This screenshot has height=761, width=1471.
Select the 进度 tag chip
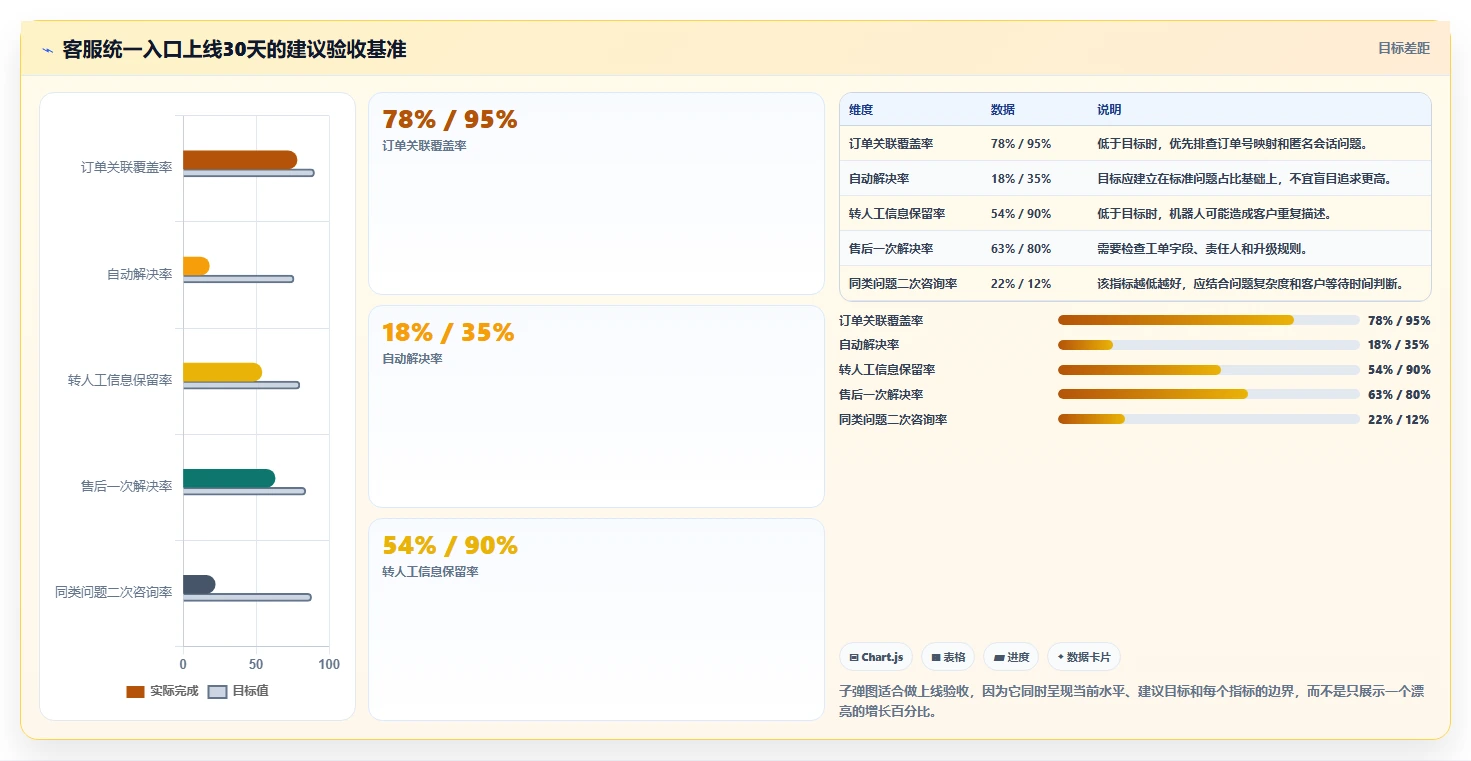(1011, 657)
